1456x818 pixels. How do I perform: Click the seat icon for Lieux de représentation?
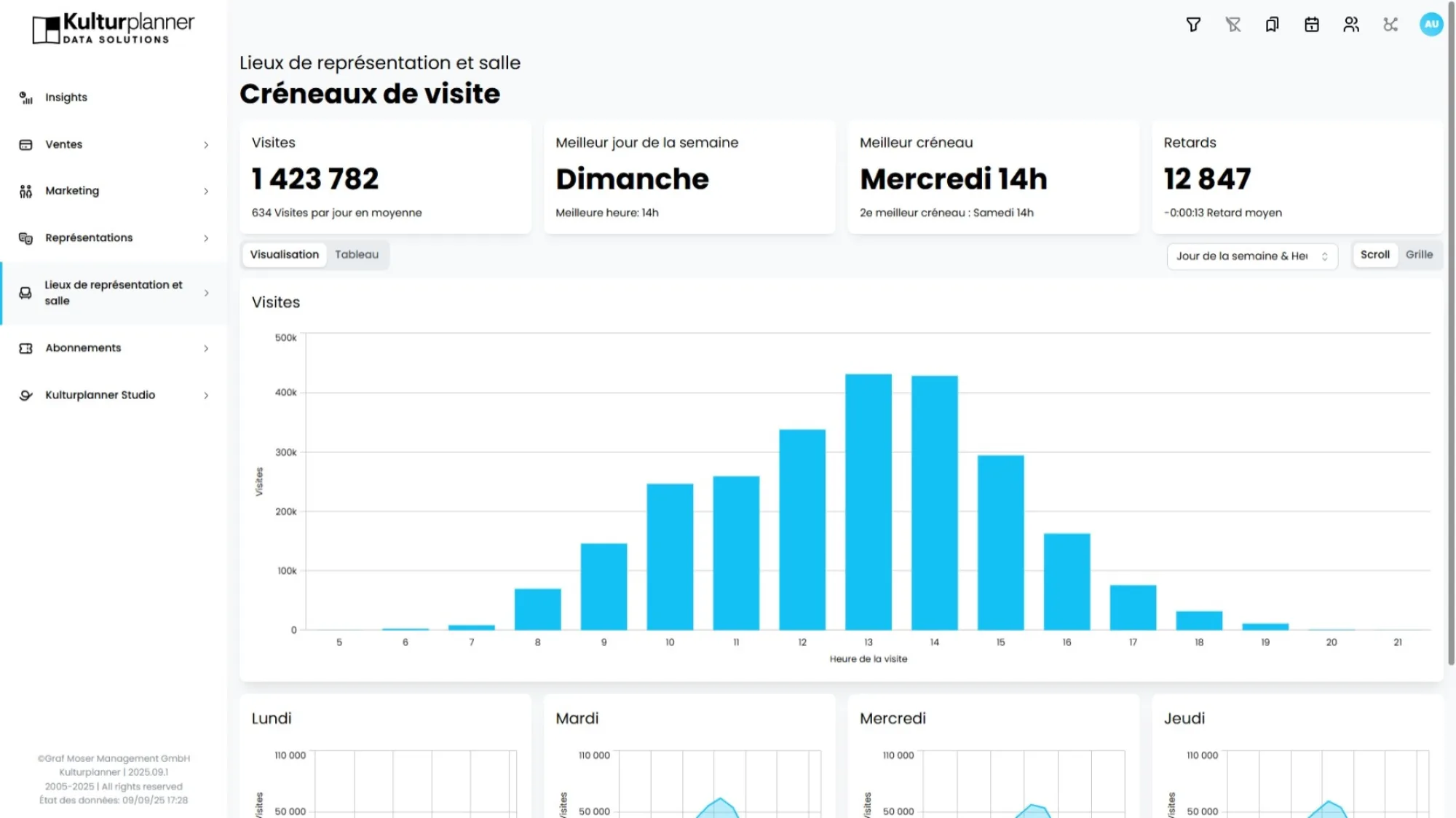25,293
